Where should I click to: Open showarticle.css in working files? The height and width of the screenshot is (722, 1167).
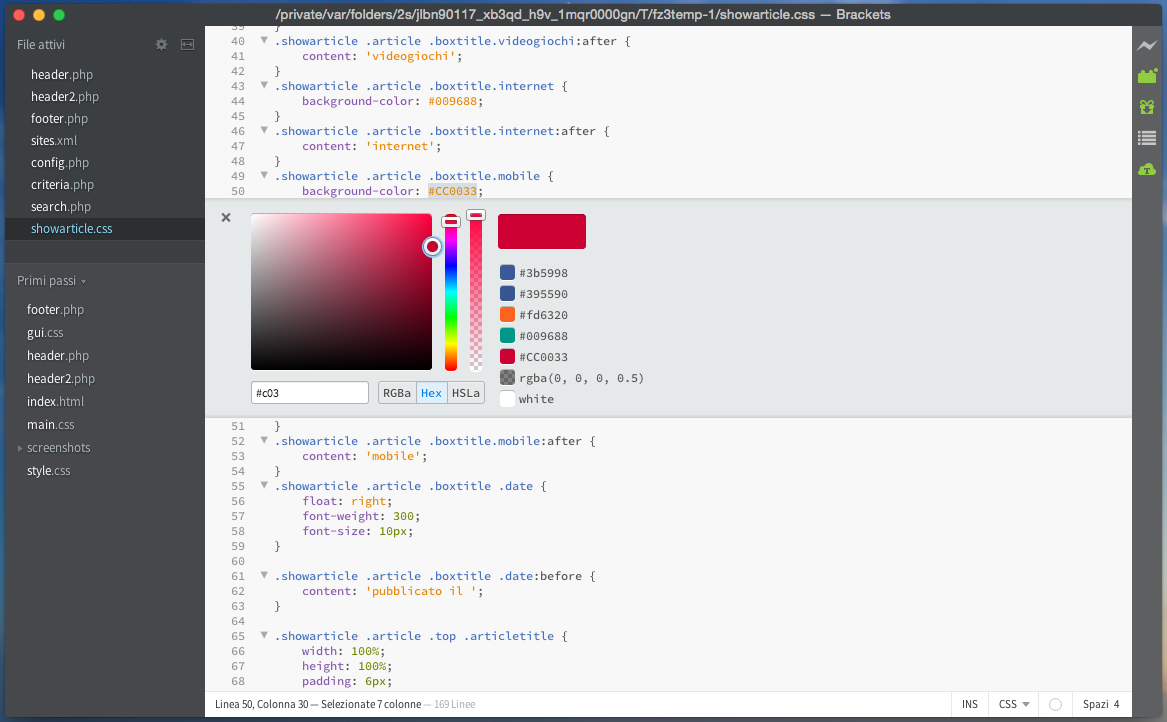tap(71, 229)
